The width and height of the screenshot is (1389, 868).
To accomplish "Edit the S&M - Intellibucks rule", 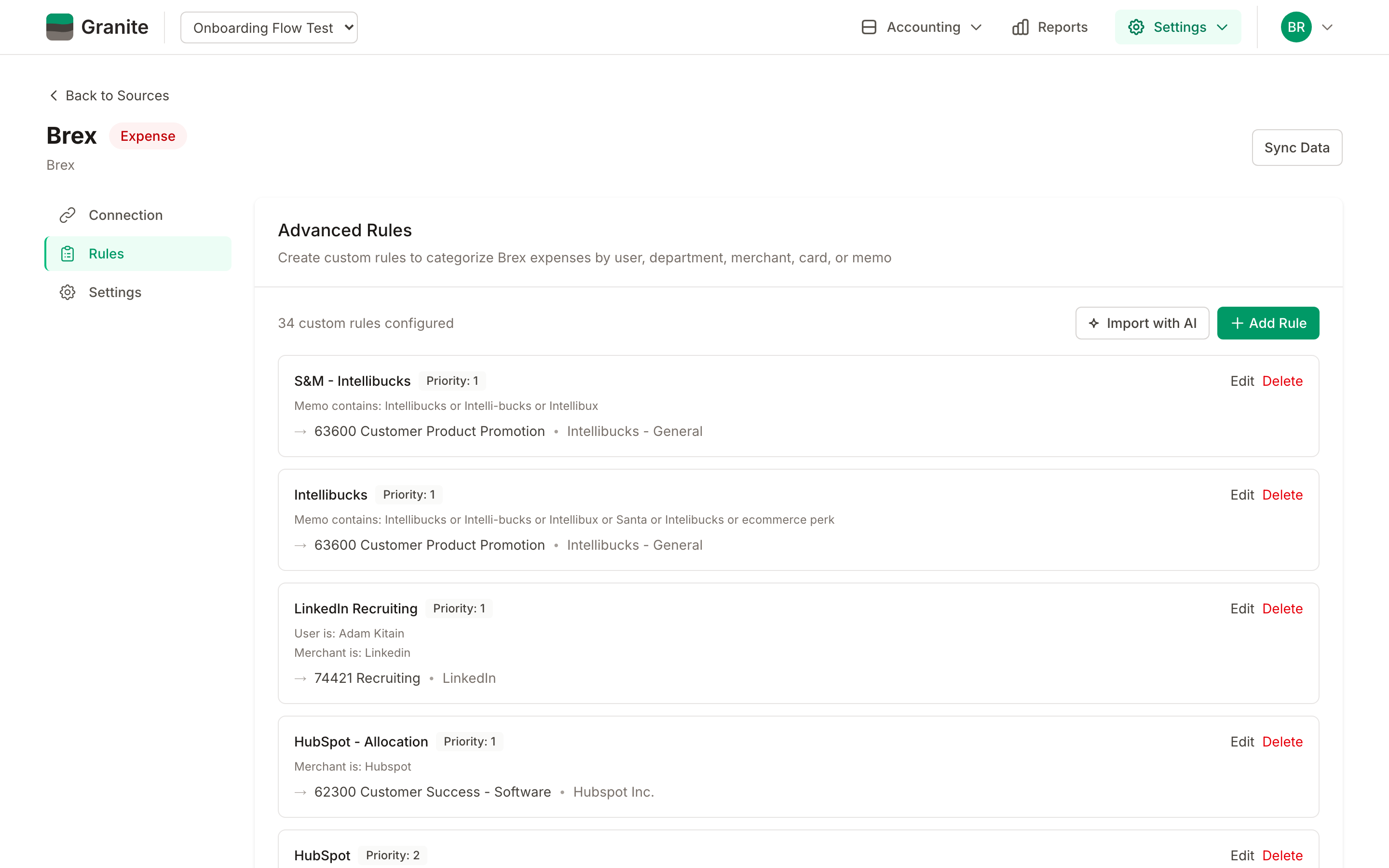I will coord(1242,381).
